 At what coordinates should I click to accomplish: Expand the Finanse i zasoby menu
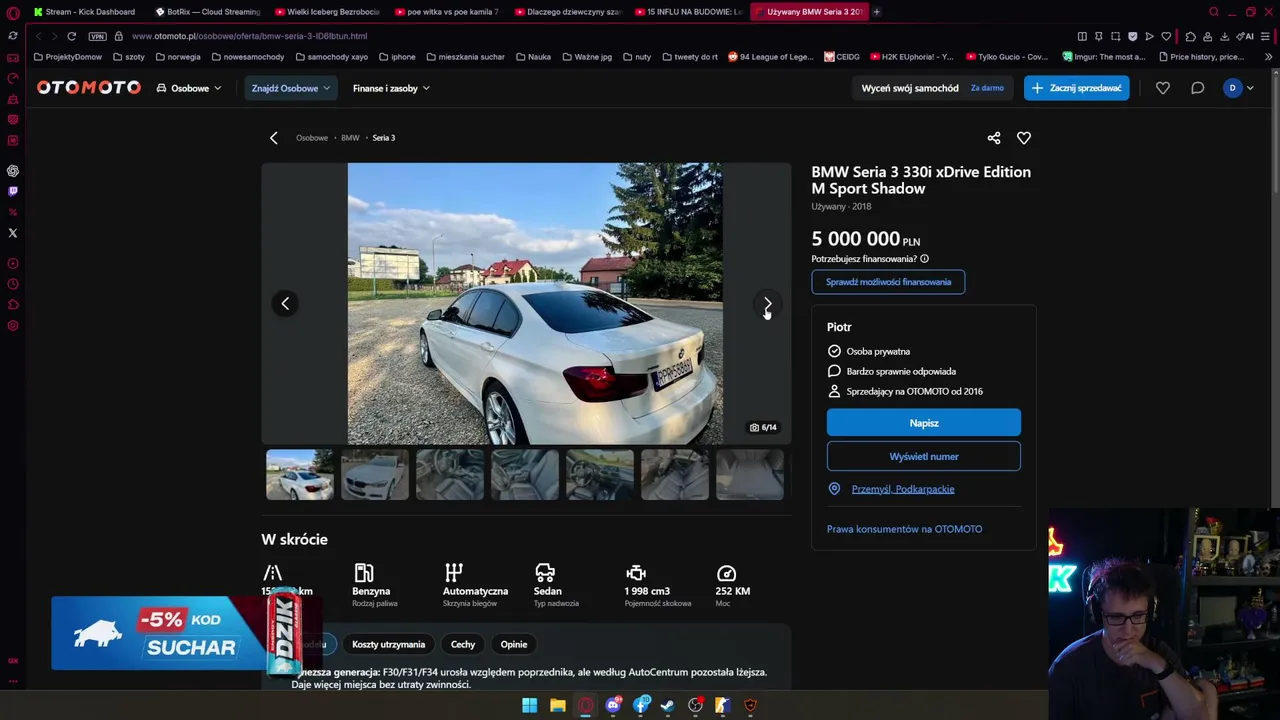pos(391,88)
